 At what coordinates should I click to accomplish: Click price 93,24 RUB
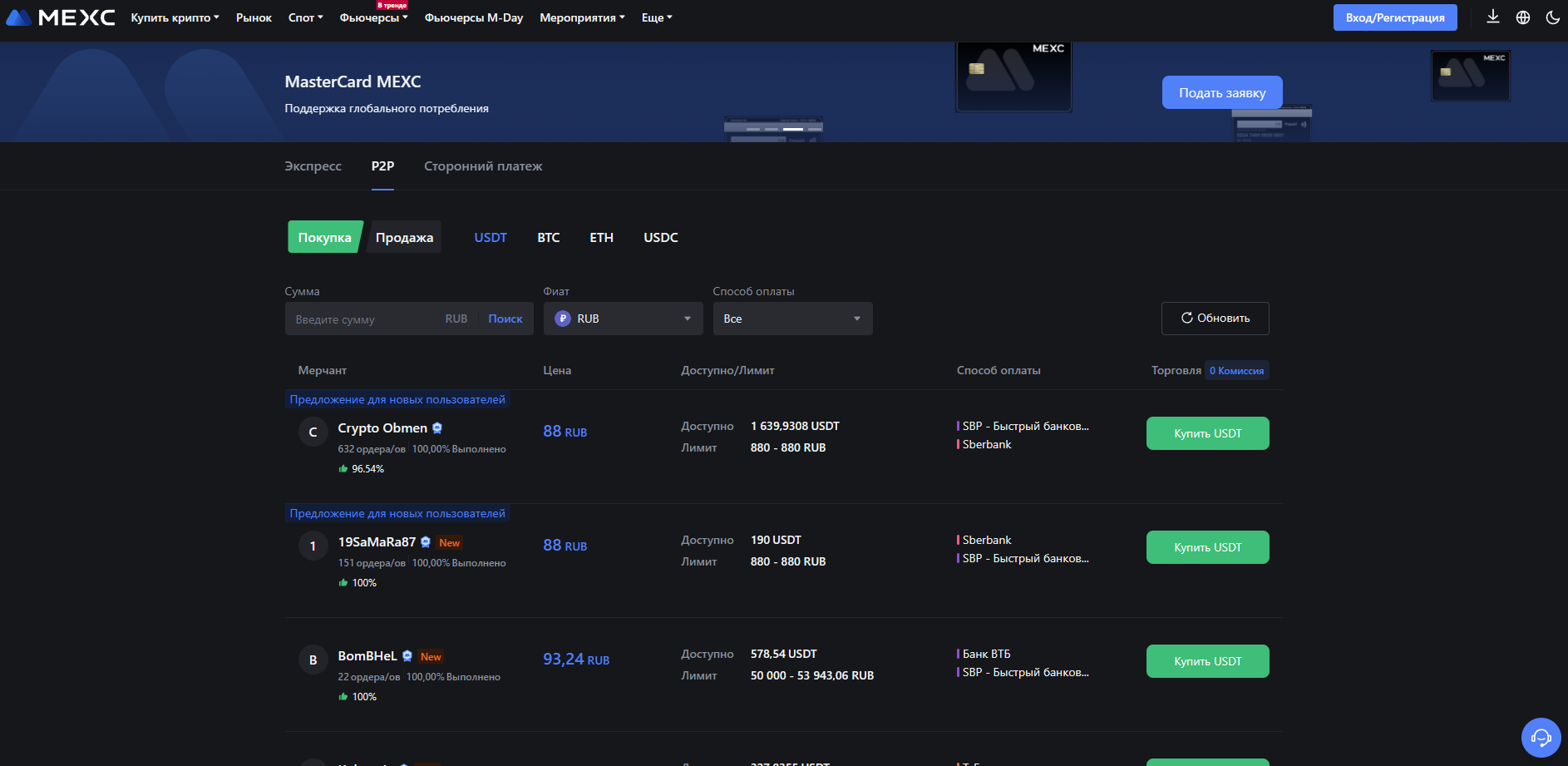[x=576, y=660]
